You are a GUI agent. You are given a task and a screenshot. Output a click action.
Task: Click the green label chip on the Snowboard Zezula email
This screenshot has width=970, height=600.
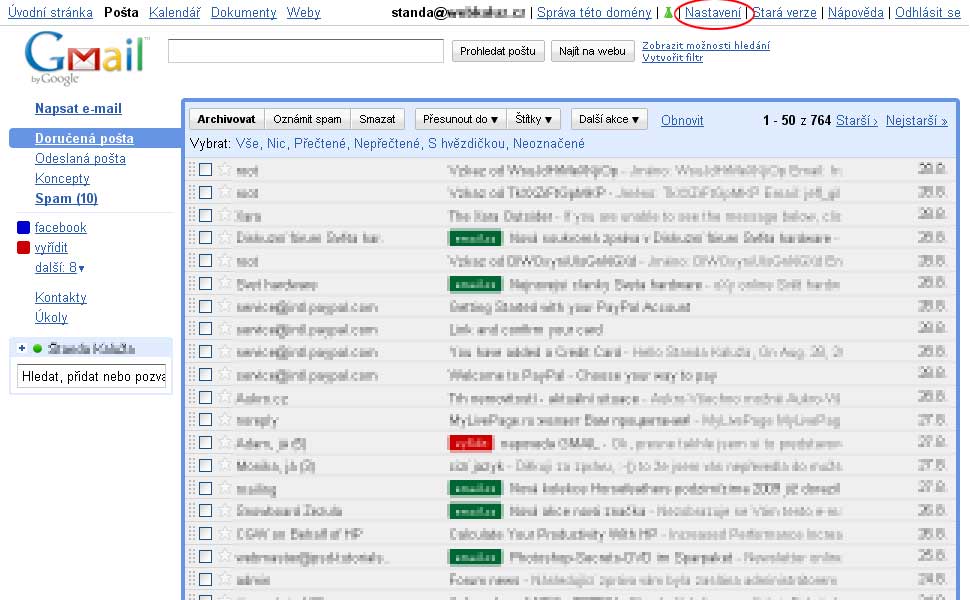pos(475,511)
